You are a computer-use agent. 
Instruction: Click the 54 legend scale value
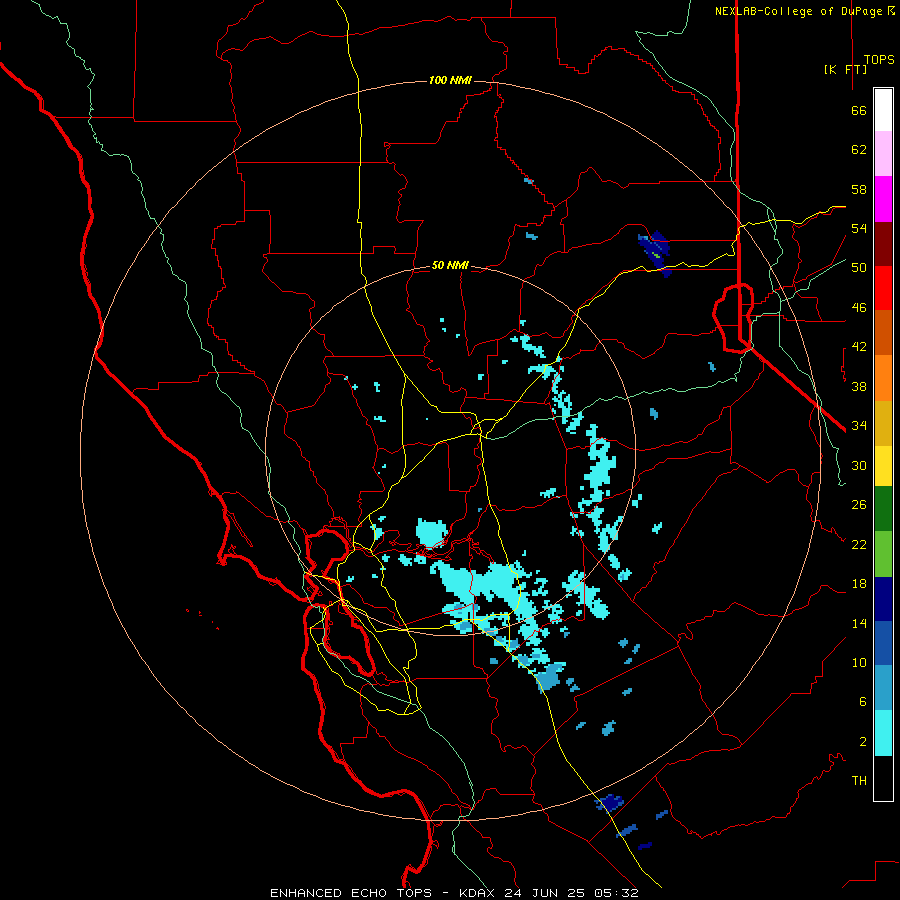click(859, 229)
